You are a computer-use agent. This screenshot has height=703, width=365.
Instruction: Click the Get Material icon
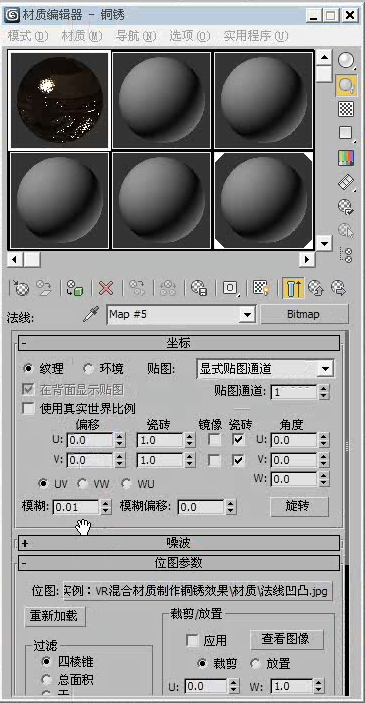pyautogui.click(x=20, y=288)
